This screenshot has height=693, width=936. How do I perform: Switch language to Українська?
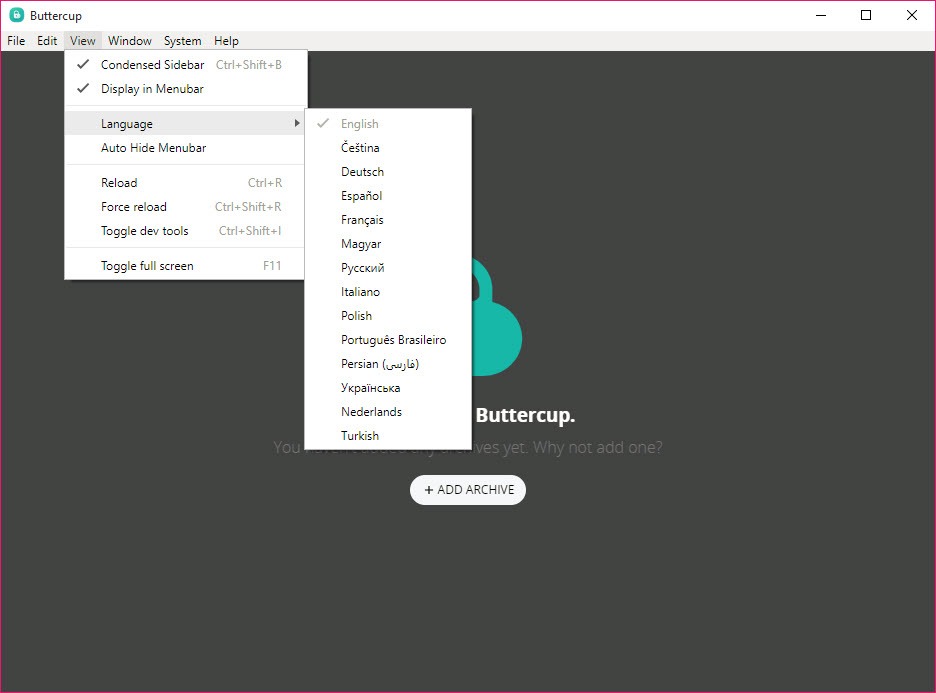click(388, 388)
